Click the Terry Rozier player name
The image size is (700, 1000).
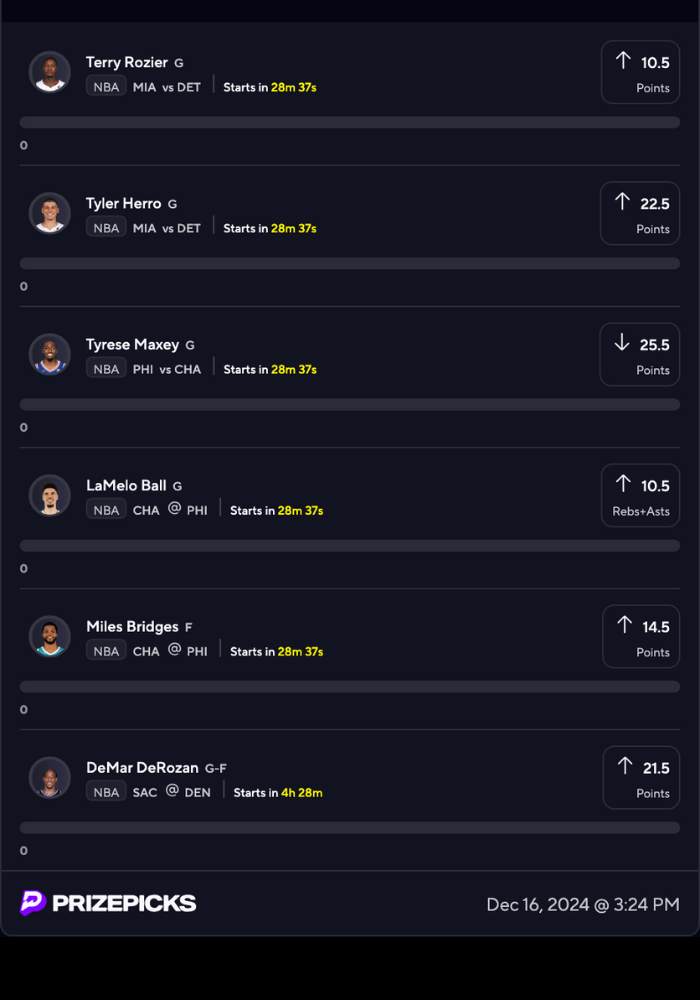click(x=127, y=62)
